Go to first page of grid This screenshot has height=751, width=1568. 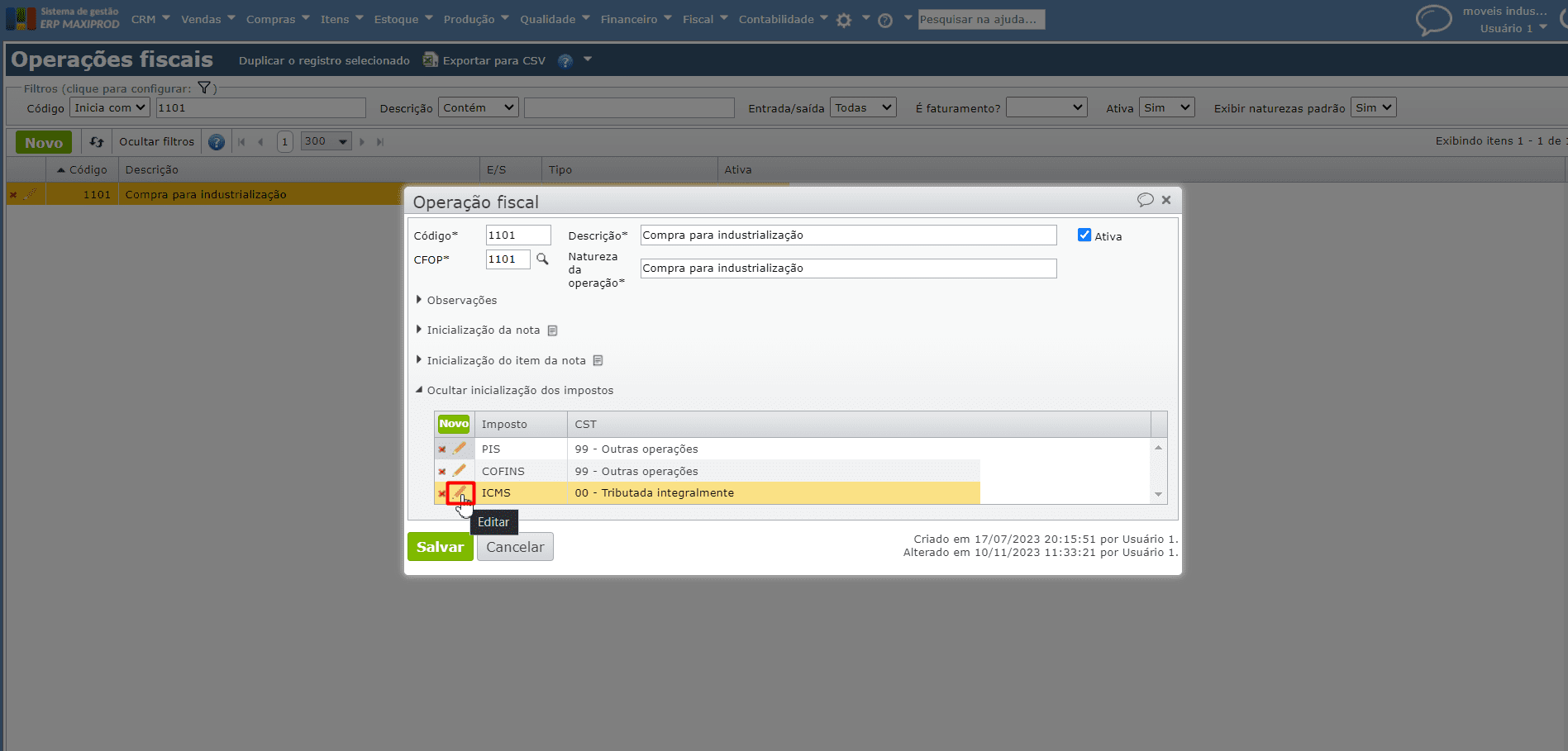tap(242, 142)
